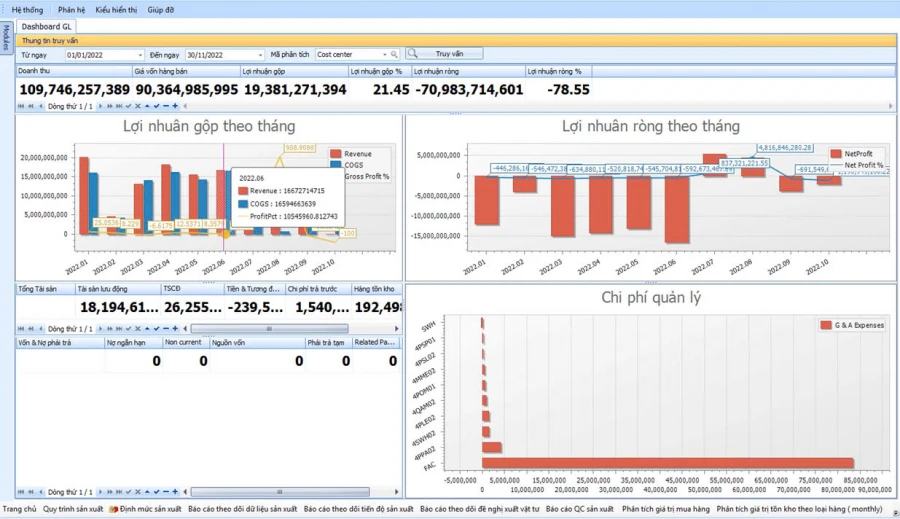Viewport: 900px width, 519px height.
Task: Expand the Cost center dropdown arrow
Action: pyautogui.click(x=385, y=55)
